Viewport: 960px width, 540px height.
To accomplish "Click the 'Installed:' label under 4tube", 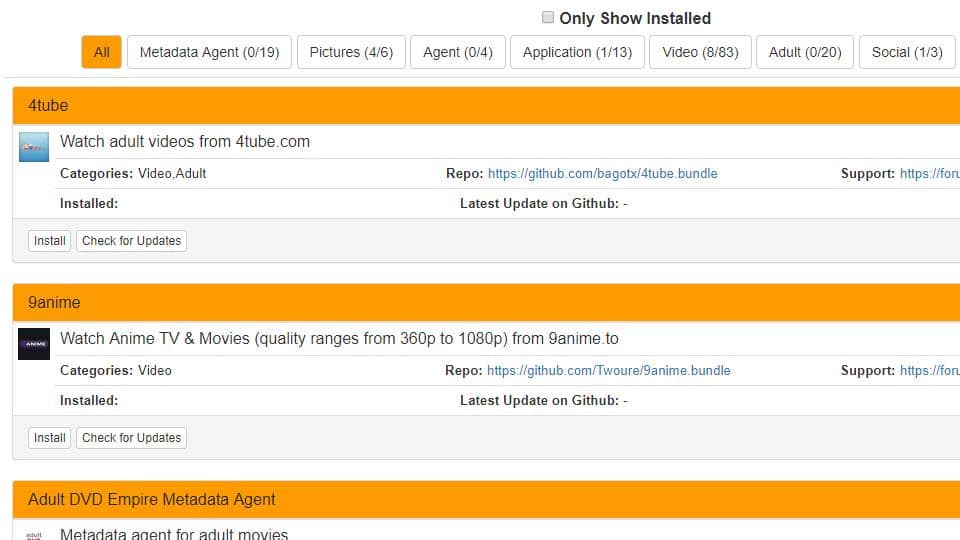I will (x=89, y=203).
